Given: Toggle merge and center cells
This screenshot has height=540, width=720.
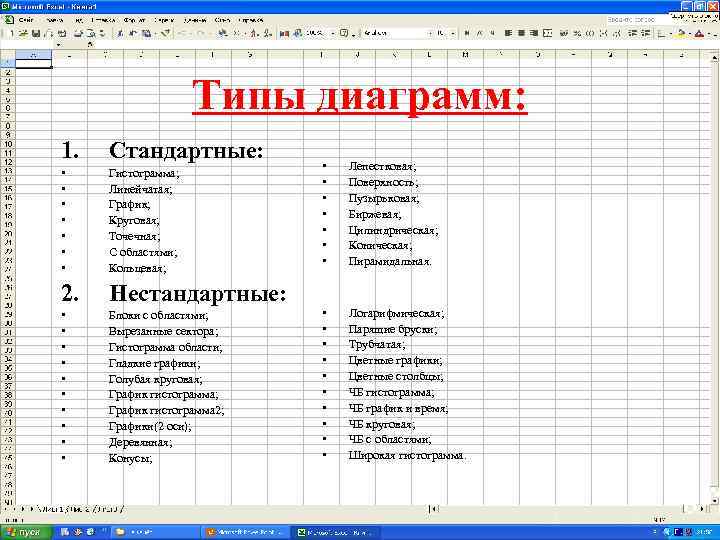Looking at the screenshot, I should point(547,34).
